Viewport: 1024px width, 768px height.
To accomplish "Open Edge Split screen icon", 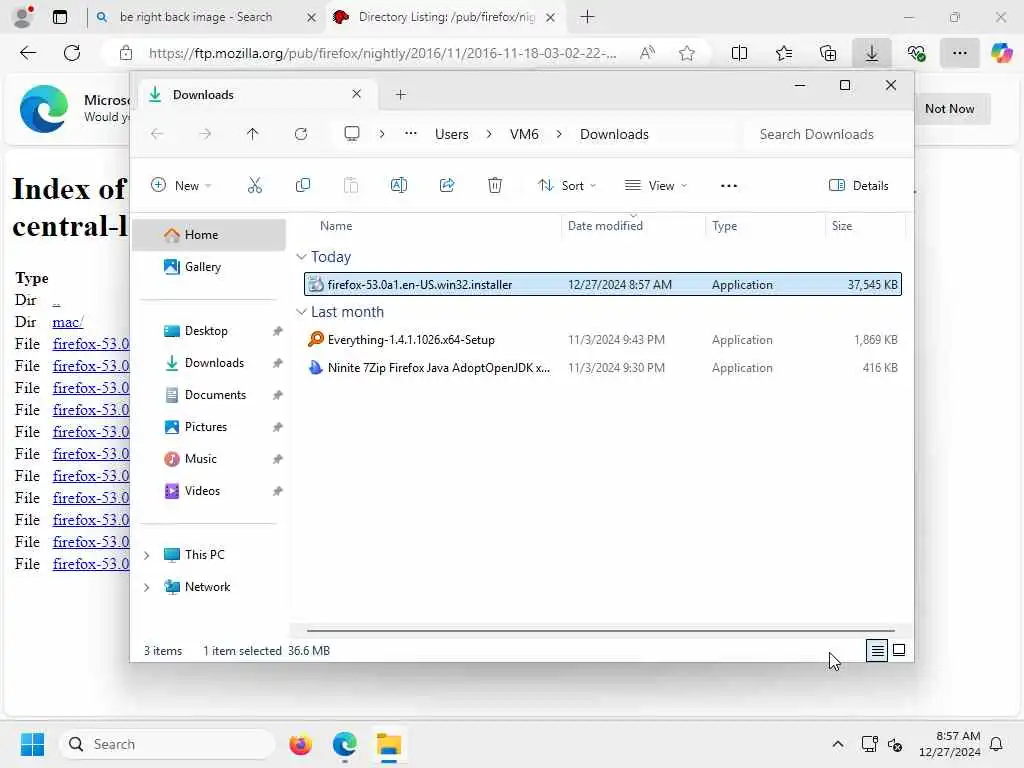I will click(x=739, y=53).
